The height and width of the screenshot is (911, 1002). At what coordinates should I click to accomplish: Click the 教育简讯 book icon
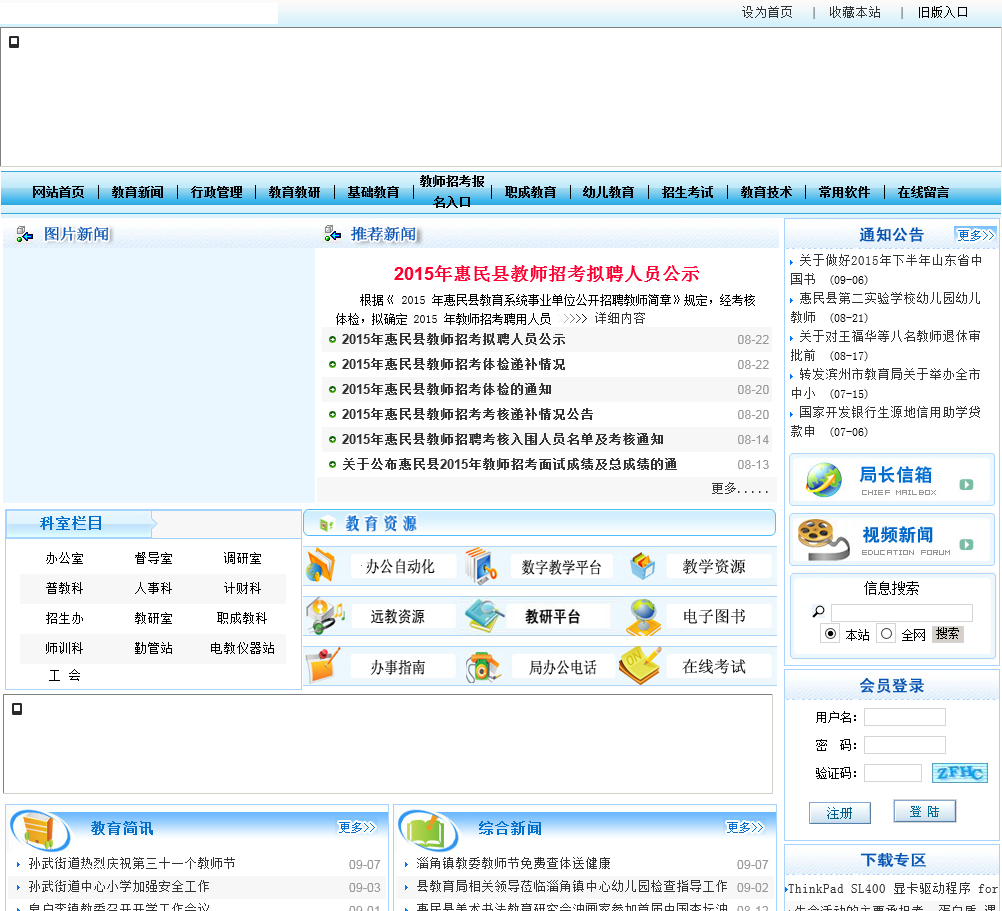pos(40,830)
